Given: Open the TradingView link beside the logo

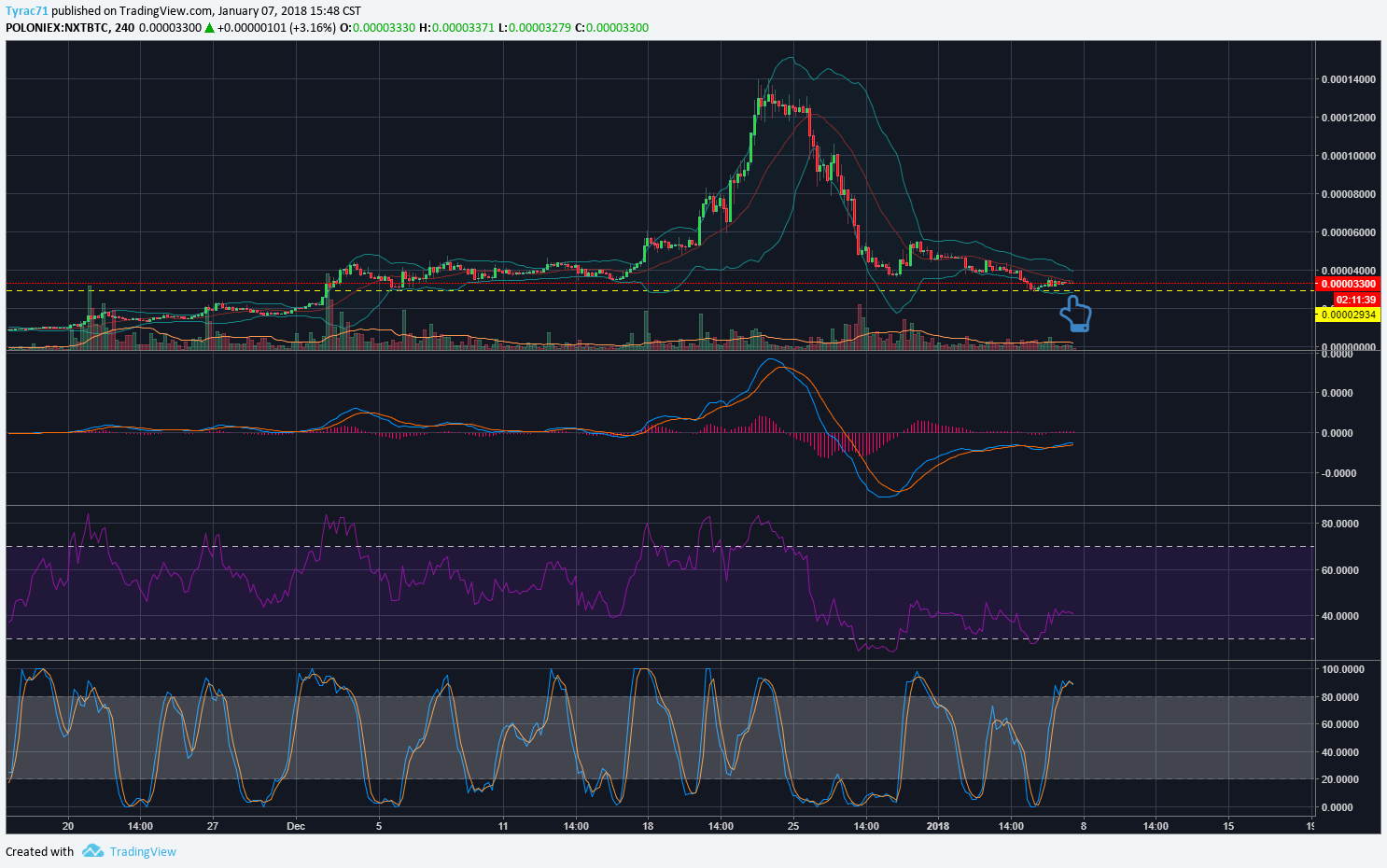Looking at the screenshot, I should pos(143,851).
